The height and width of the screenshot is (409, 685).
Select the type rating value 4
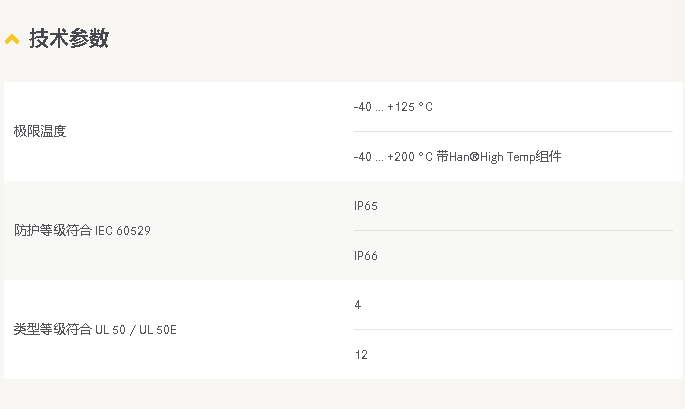point(357,305)
